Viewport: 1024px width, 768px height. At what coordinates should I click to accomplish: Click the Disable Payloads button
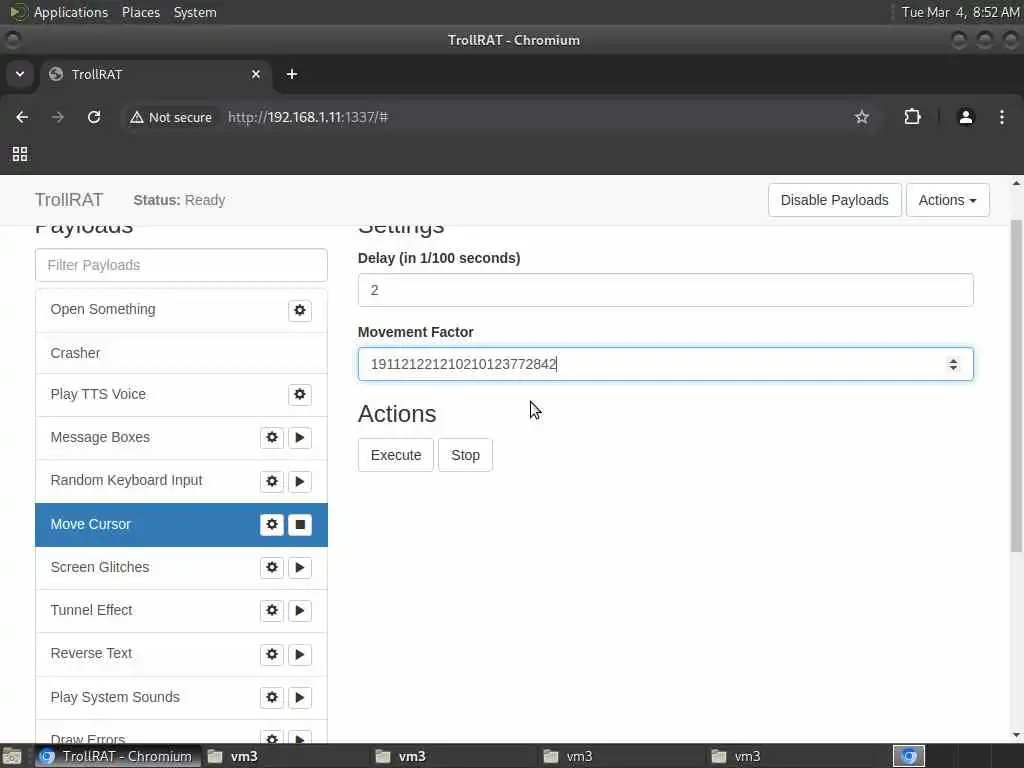click(x=835, y=200)
